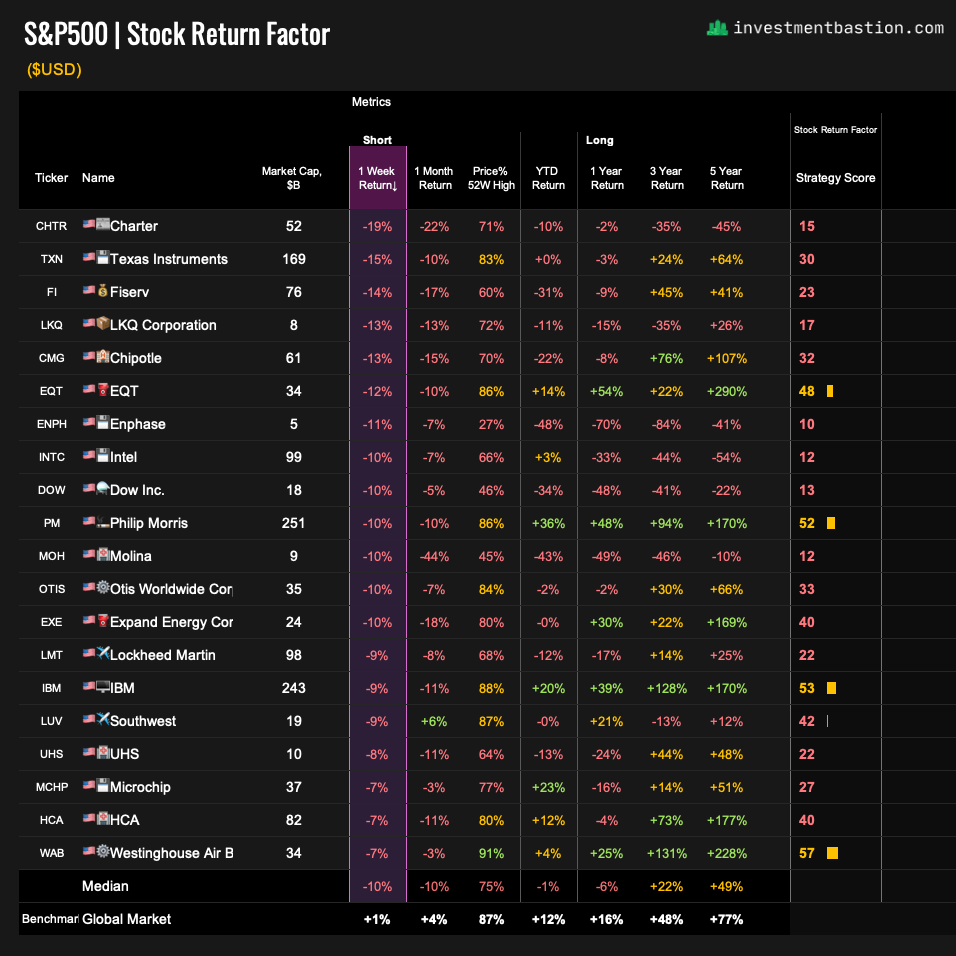Click the Median row label
956x956 pixels.
click(105, 886)
